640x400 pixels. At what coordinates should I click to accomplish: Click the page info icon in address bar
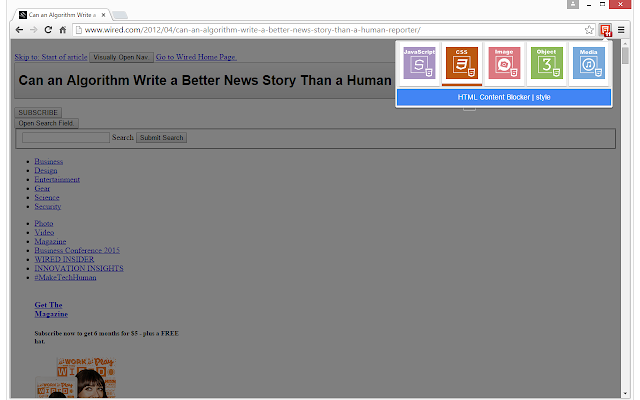79,30
